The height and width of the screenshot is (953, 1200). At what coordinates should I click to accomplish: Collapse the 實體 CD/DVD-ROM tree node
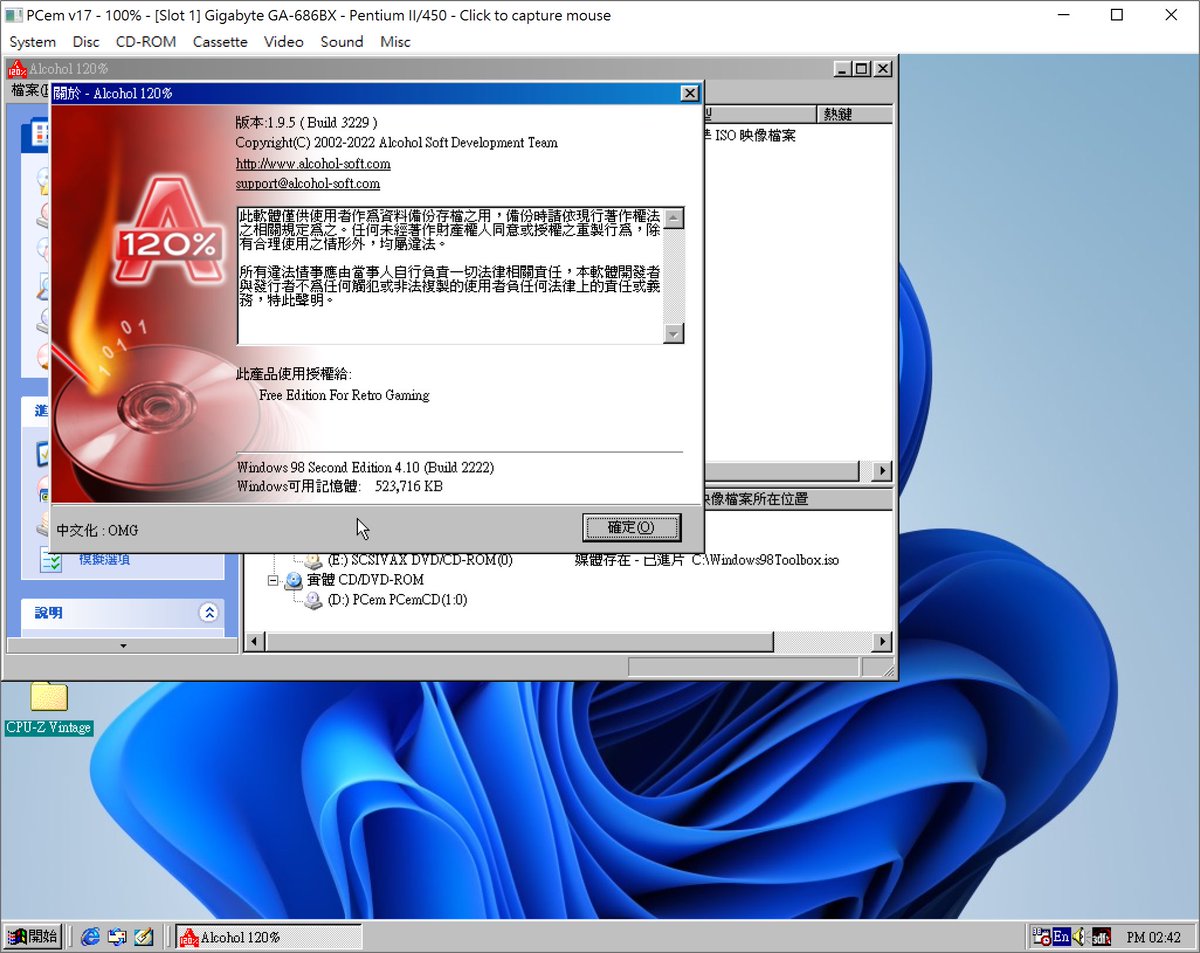pyautogui.click(x=273, y=580)
